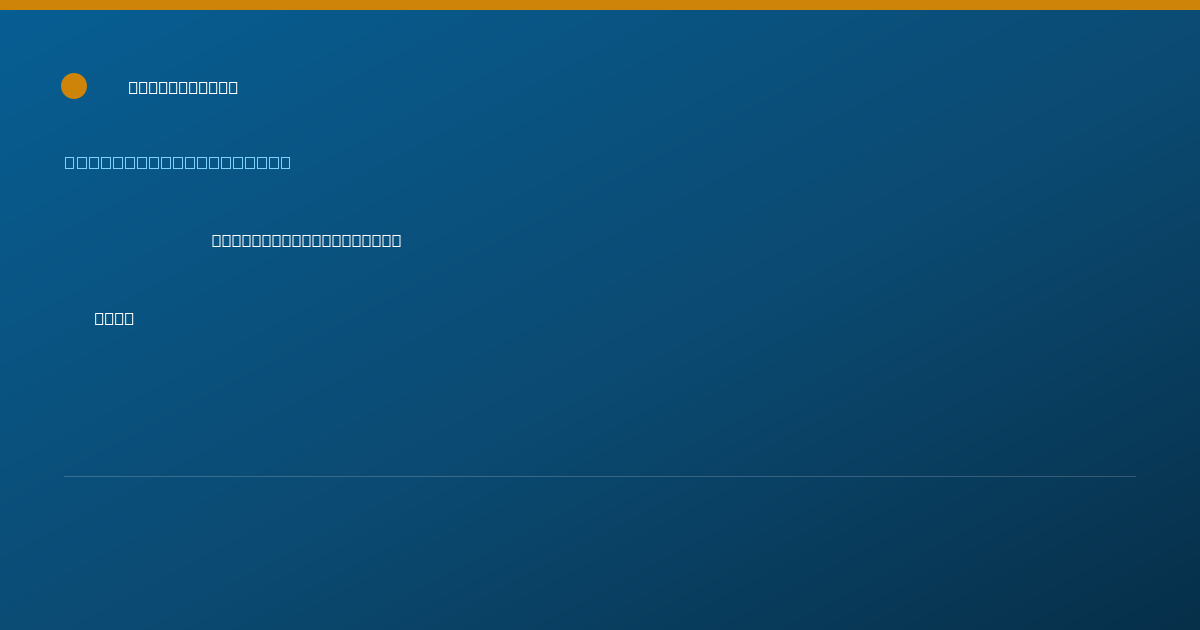The image size is (1200, 630).
Task: Select the white header text beside orange circle
Action: click(x=183, y=87)
